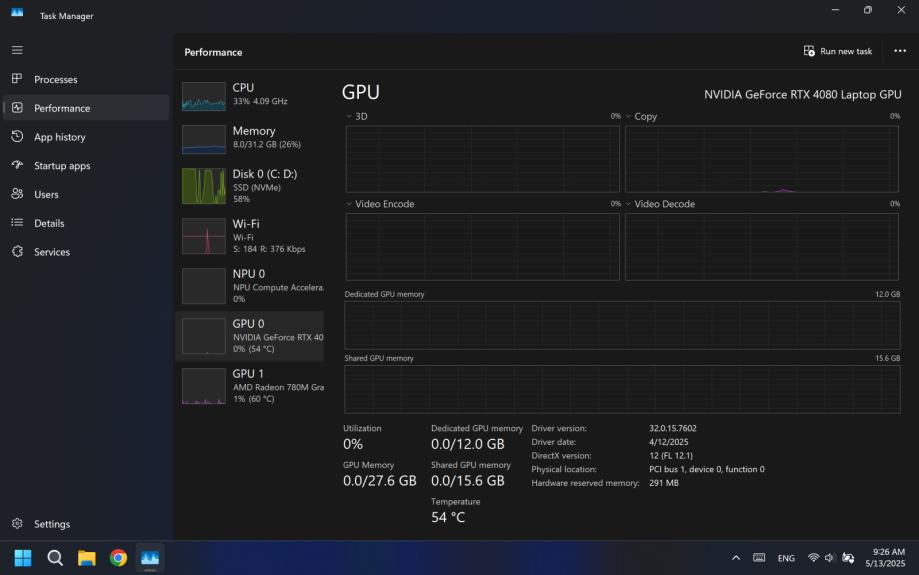Screen dimensions: 919x575
Task: Open File Explorer from taskbar
Action: [87, 557]
